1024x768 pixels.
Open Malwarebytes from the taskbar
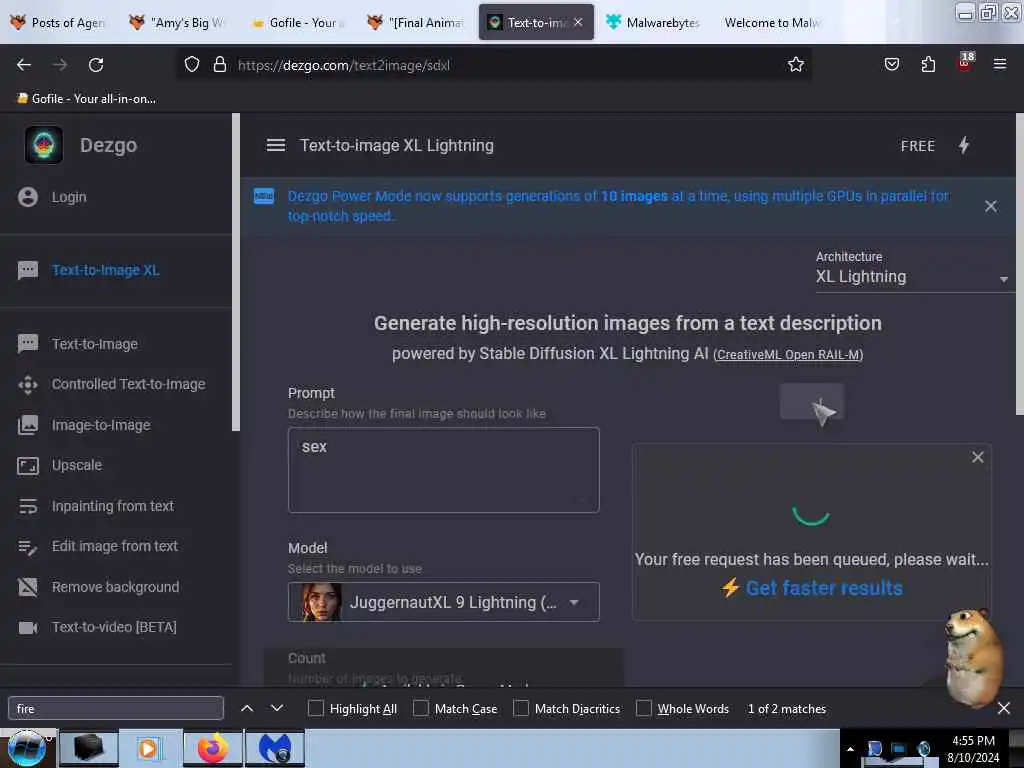tap(275, 748)
